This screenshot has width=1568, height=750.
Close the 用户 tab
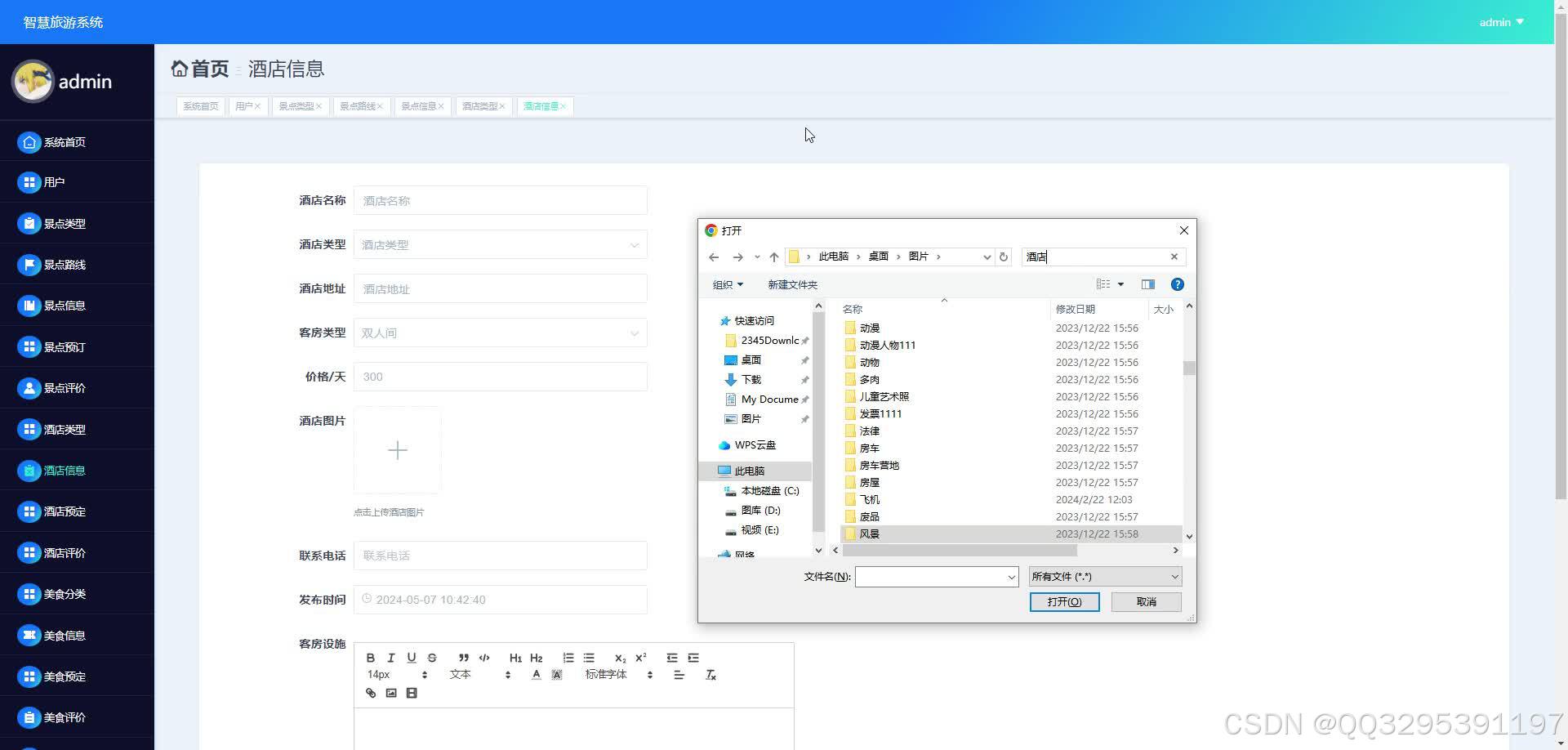point(257,106)
